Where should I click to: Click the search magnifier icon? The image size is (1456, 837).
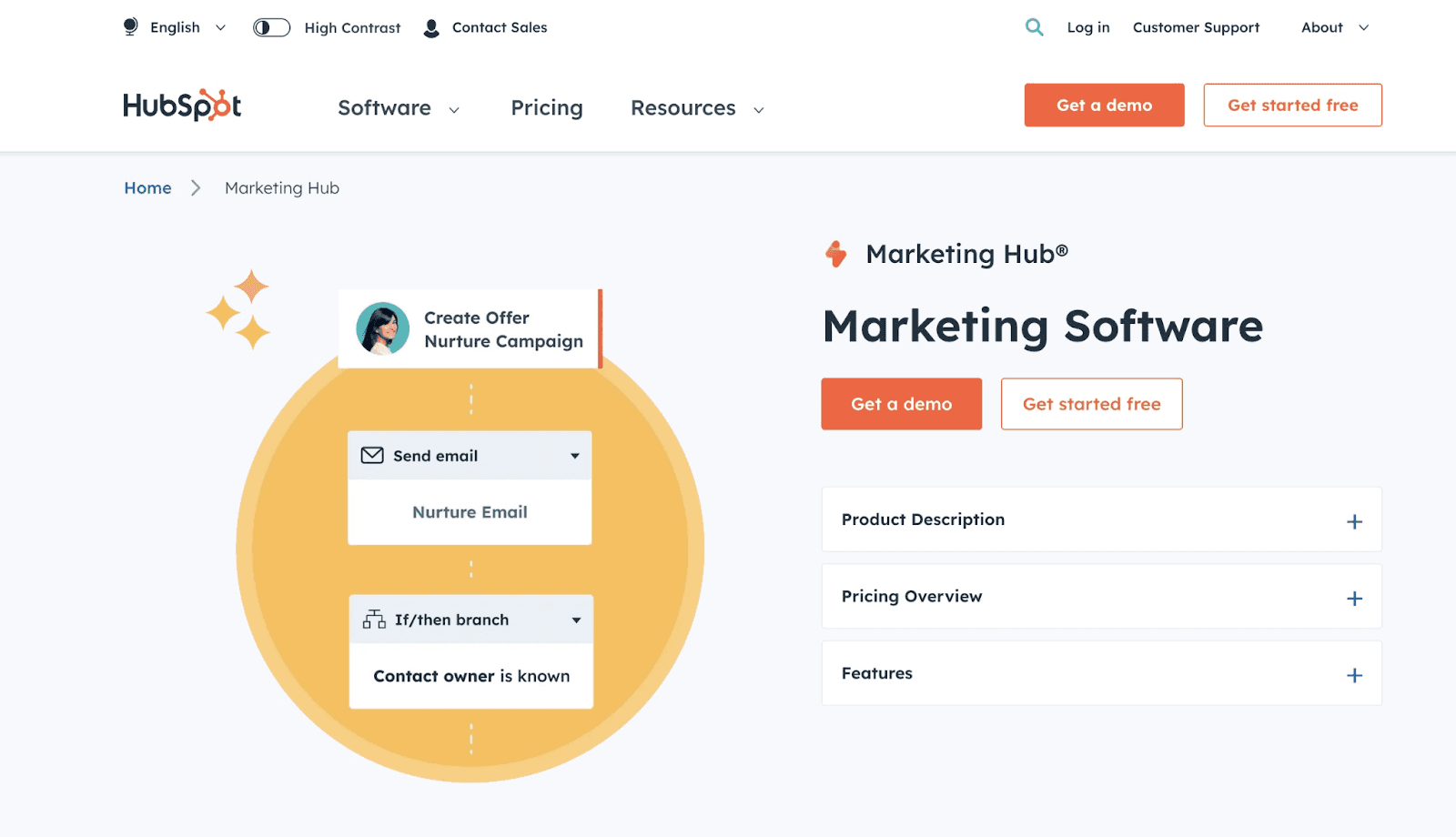click(x=1034, y=27)
